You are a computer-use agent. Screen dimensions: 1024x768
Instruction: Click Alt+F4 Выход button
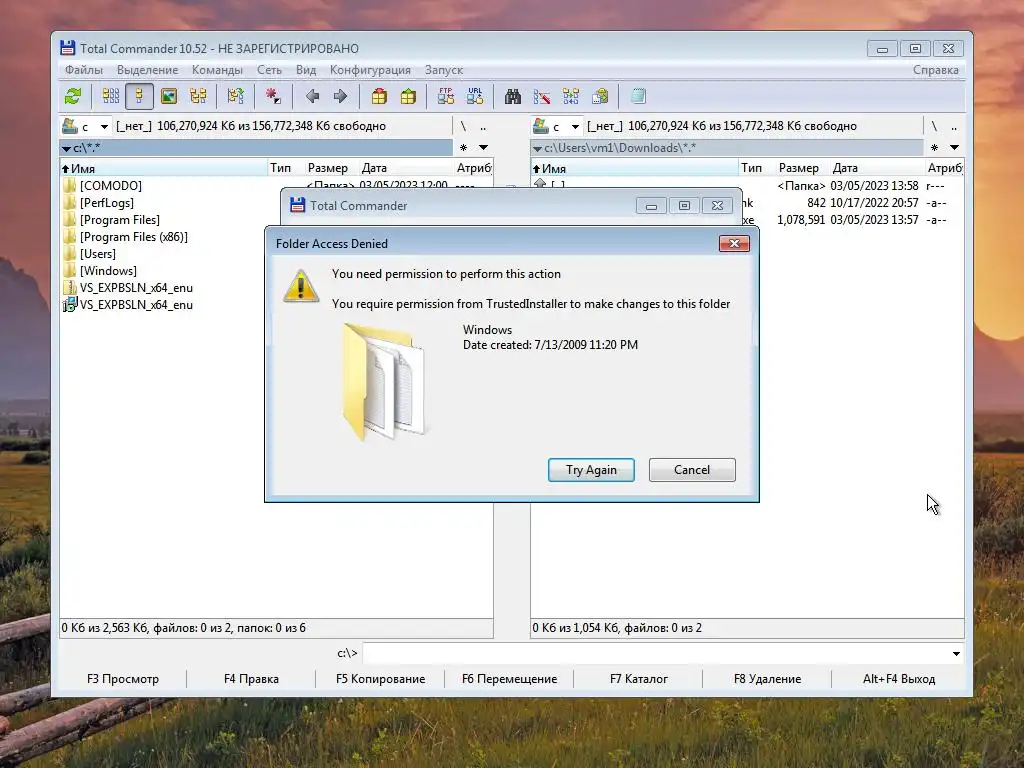[x=899, y=679]
